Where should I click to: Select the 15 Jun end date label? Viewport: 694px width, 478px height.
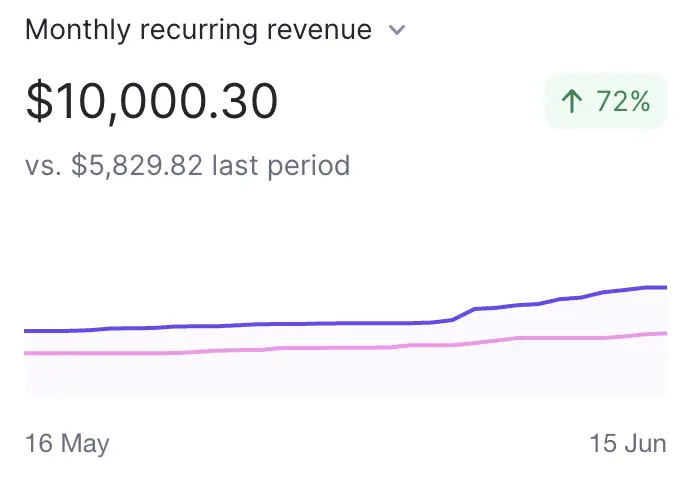click(x=627, y=443)
